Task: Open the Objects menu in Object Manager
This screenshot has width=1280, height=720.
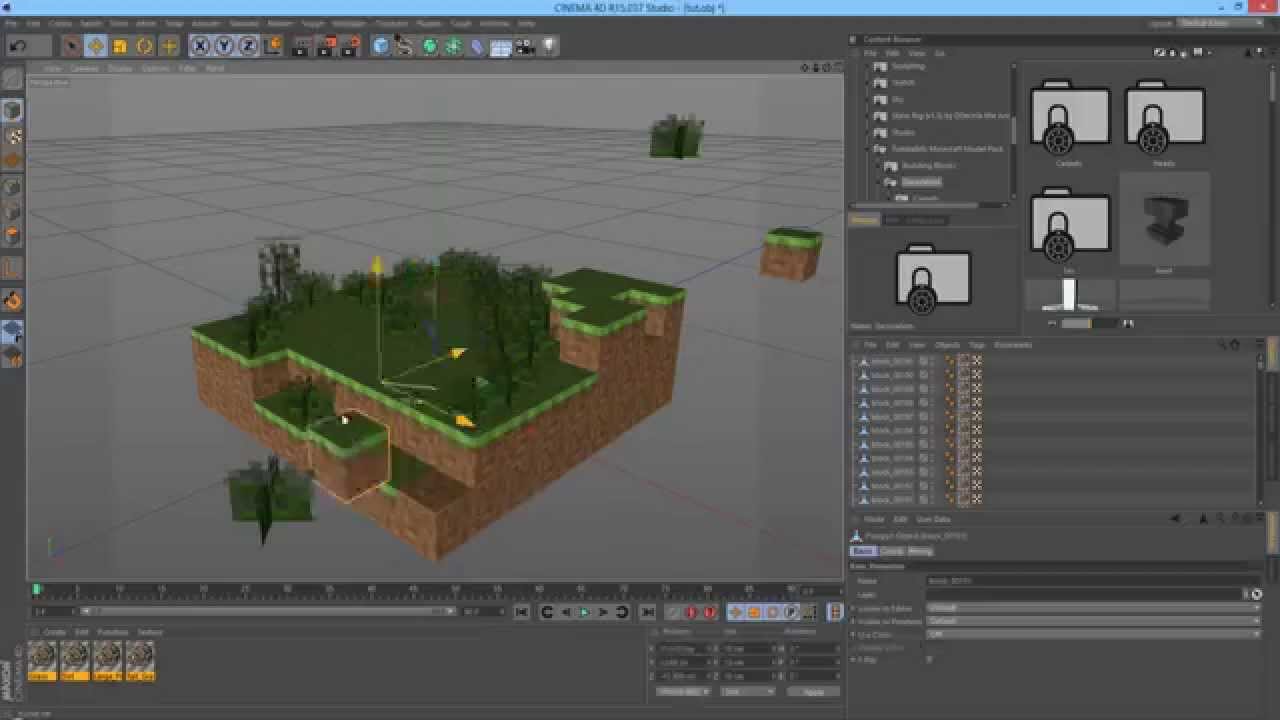Action: 947,345
